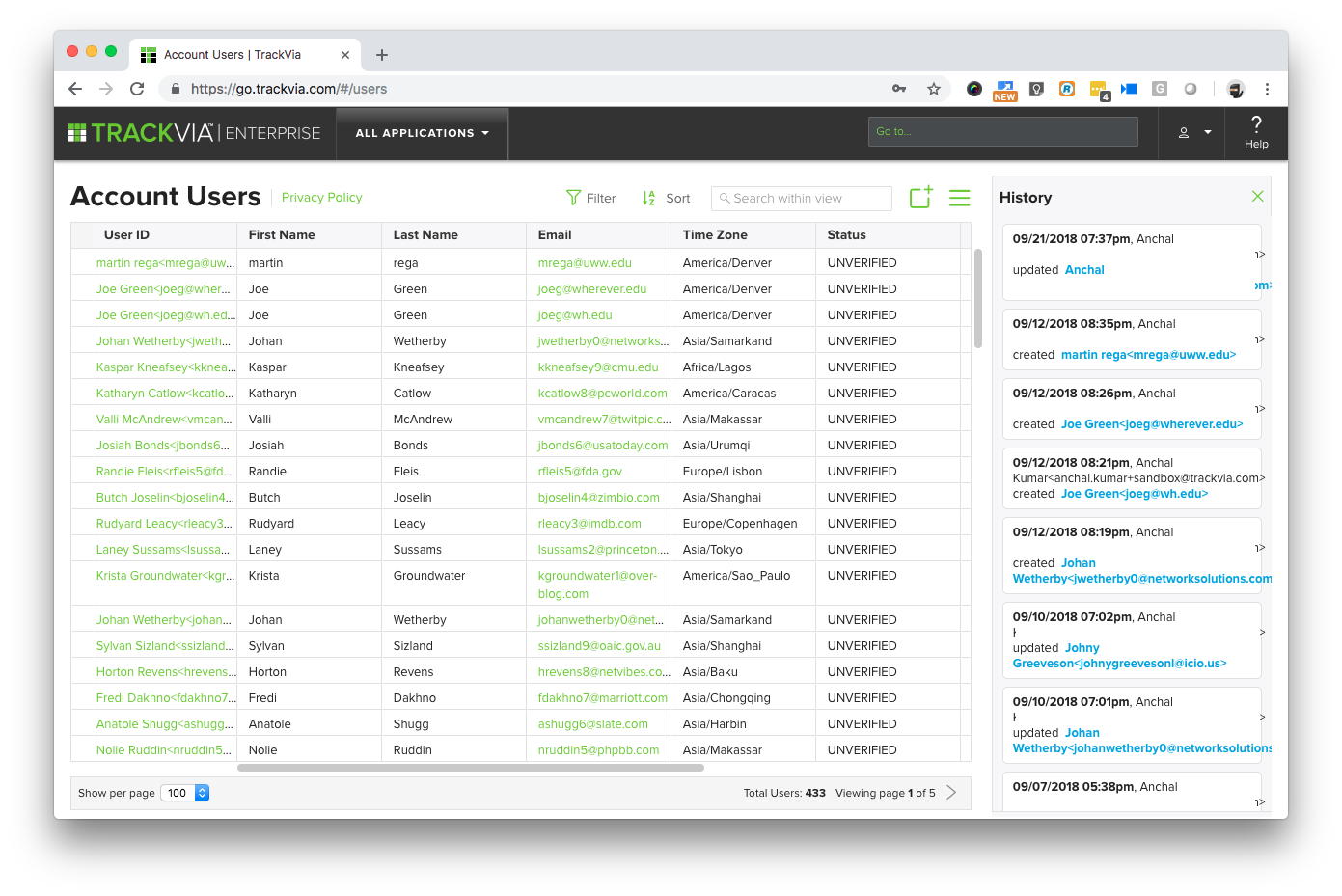Image resolution: width=1342 pixels, height=896 pixels.
Task: Click the Filter funnel icon
Action: point(573,198)
